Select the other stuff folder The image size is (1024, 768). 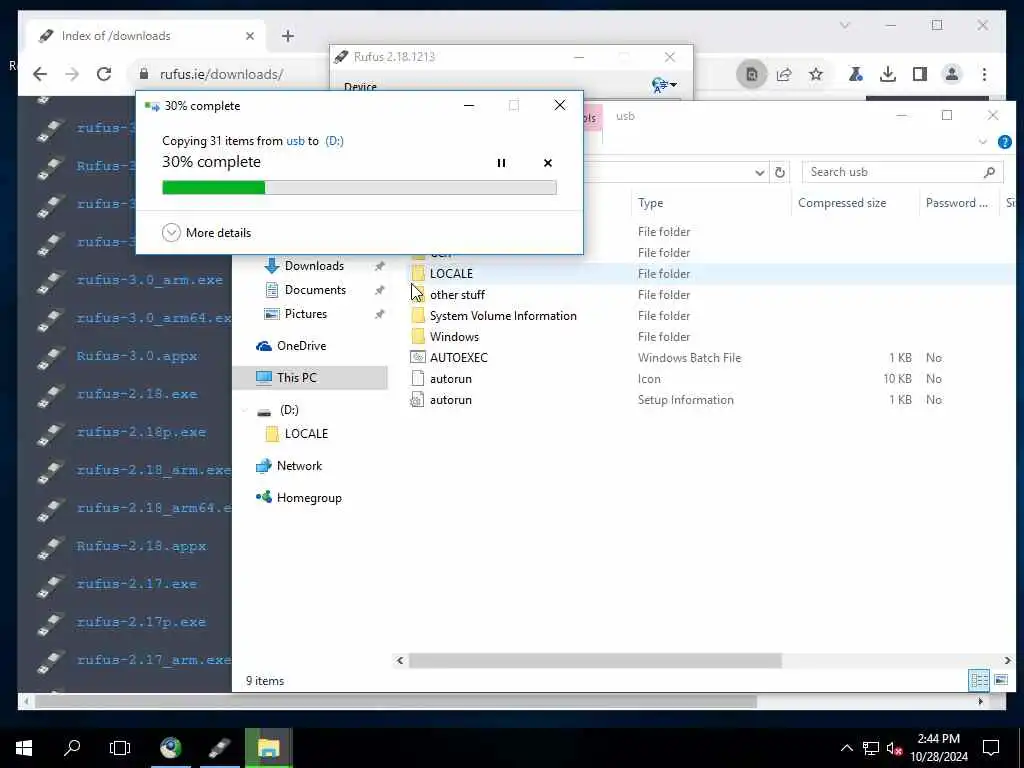click(457, 295)
